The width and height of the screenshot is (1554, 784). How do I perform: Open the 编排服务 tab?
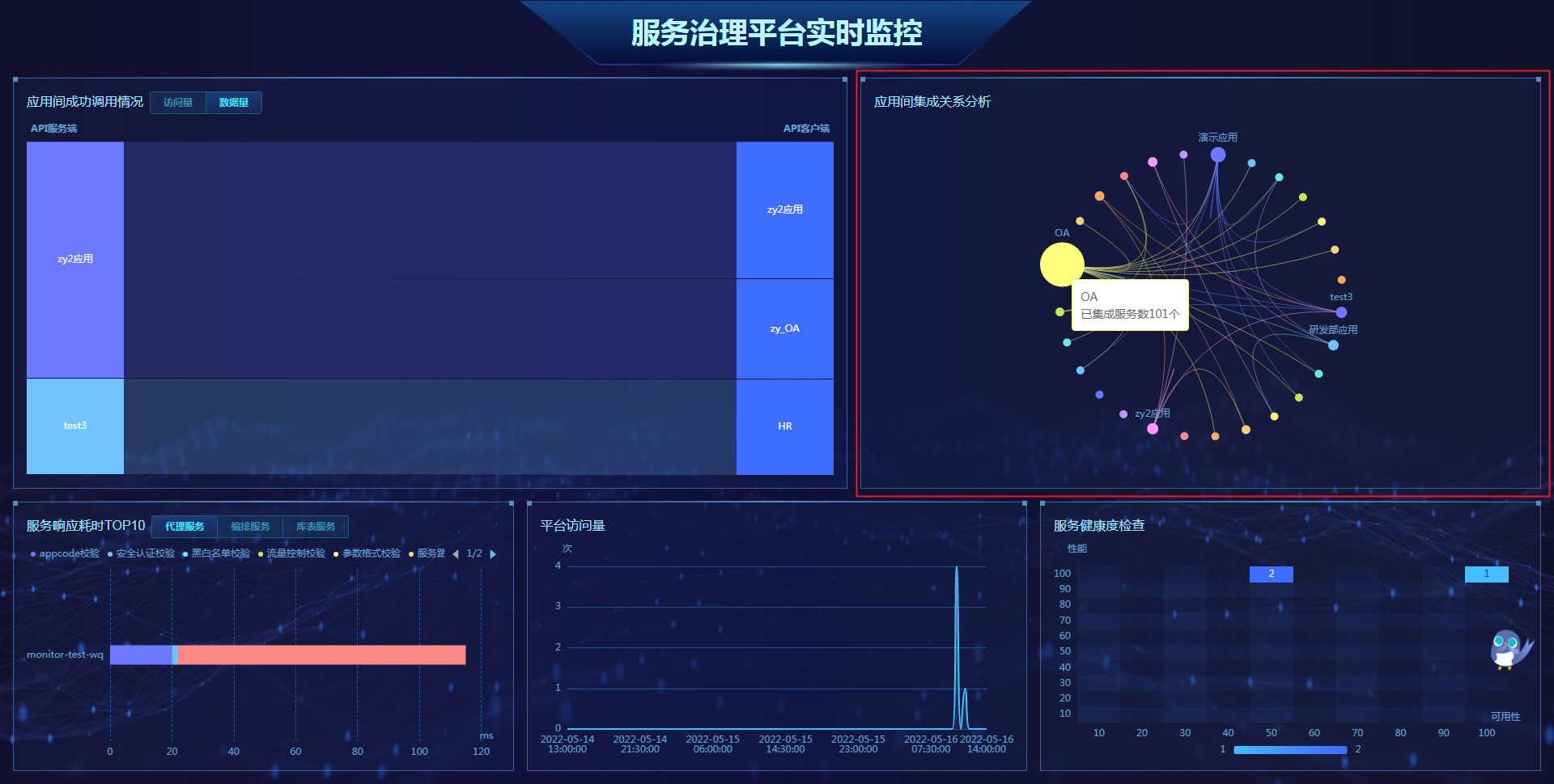[x=249, y=527]
